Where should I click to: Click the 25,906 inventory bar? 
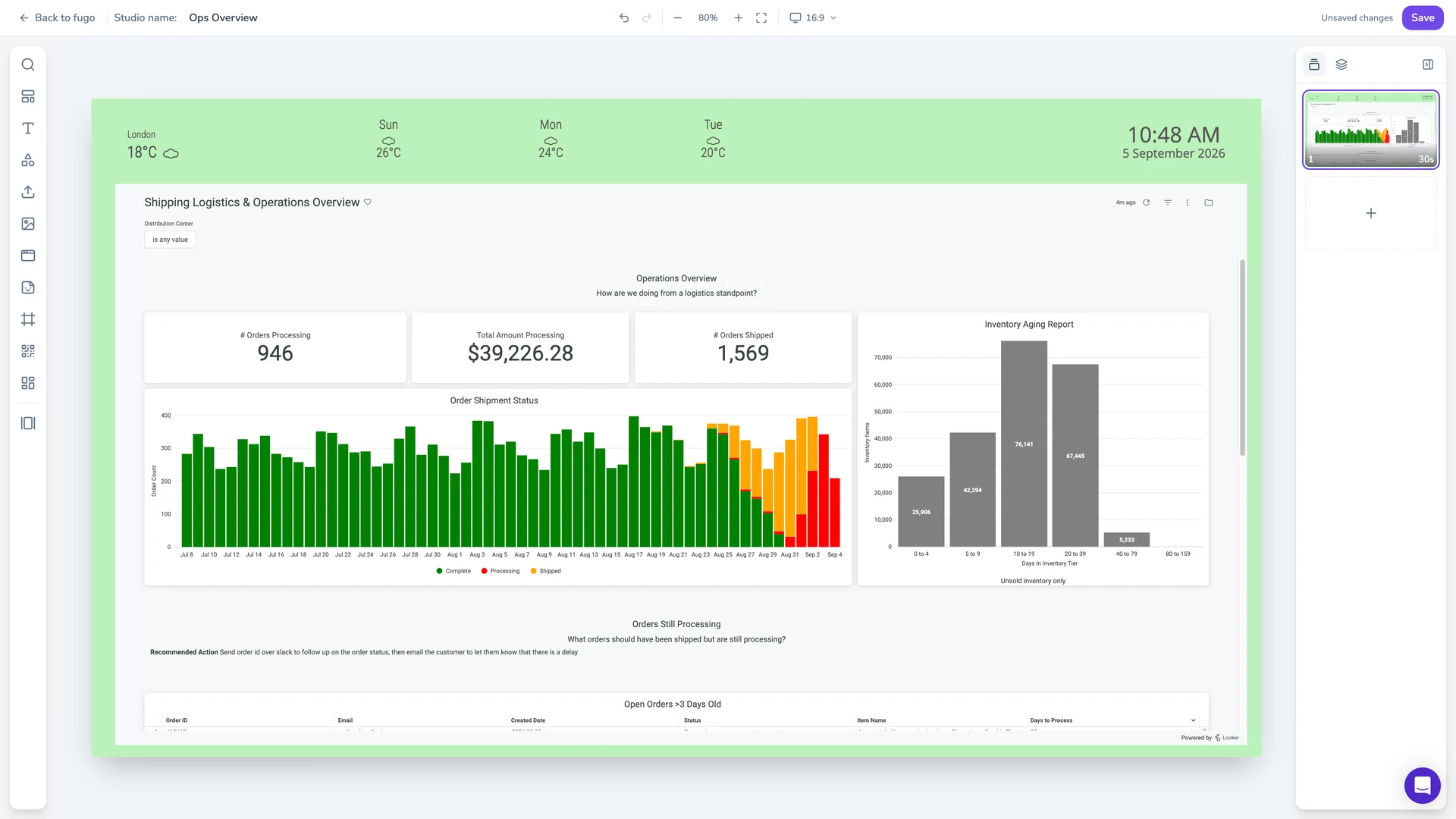(921, 512)
